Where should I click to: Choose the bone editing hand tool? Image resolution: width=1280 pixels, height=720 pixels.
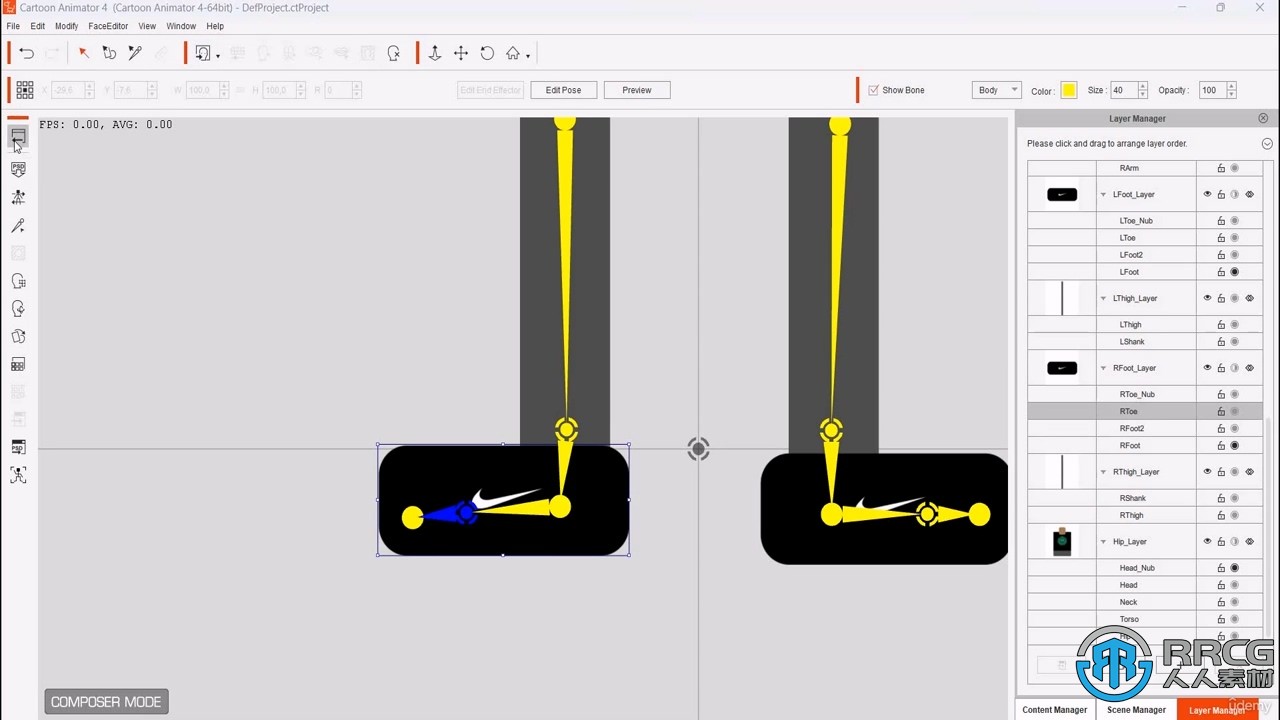coord(110,53)
